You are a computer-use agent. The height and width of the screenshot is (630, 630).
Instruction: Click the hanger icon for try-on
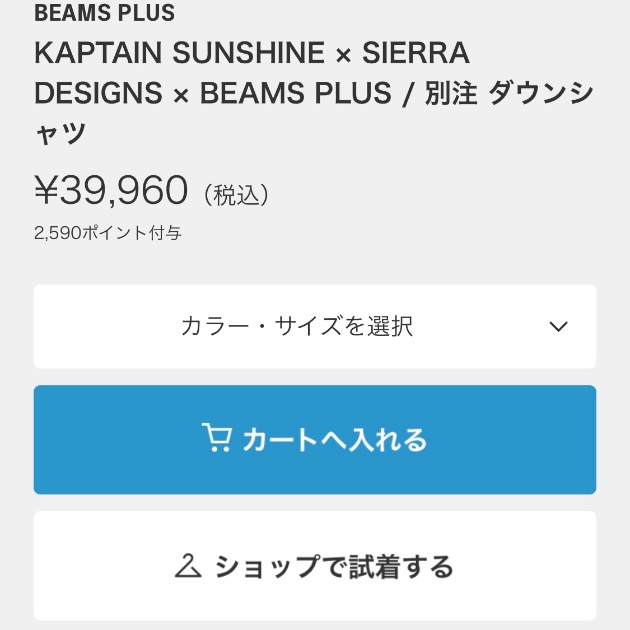point(188,566)
